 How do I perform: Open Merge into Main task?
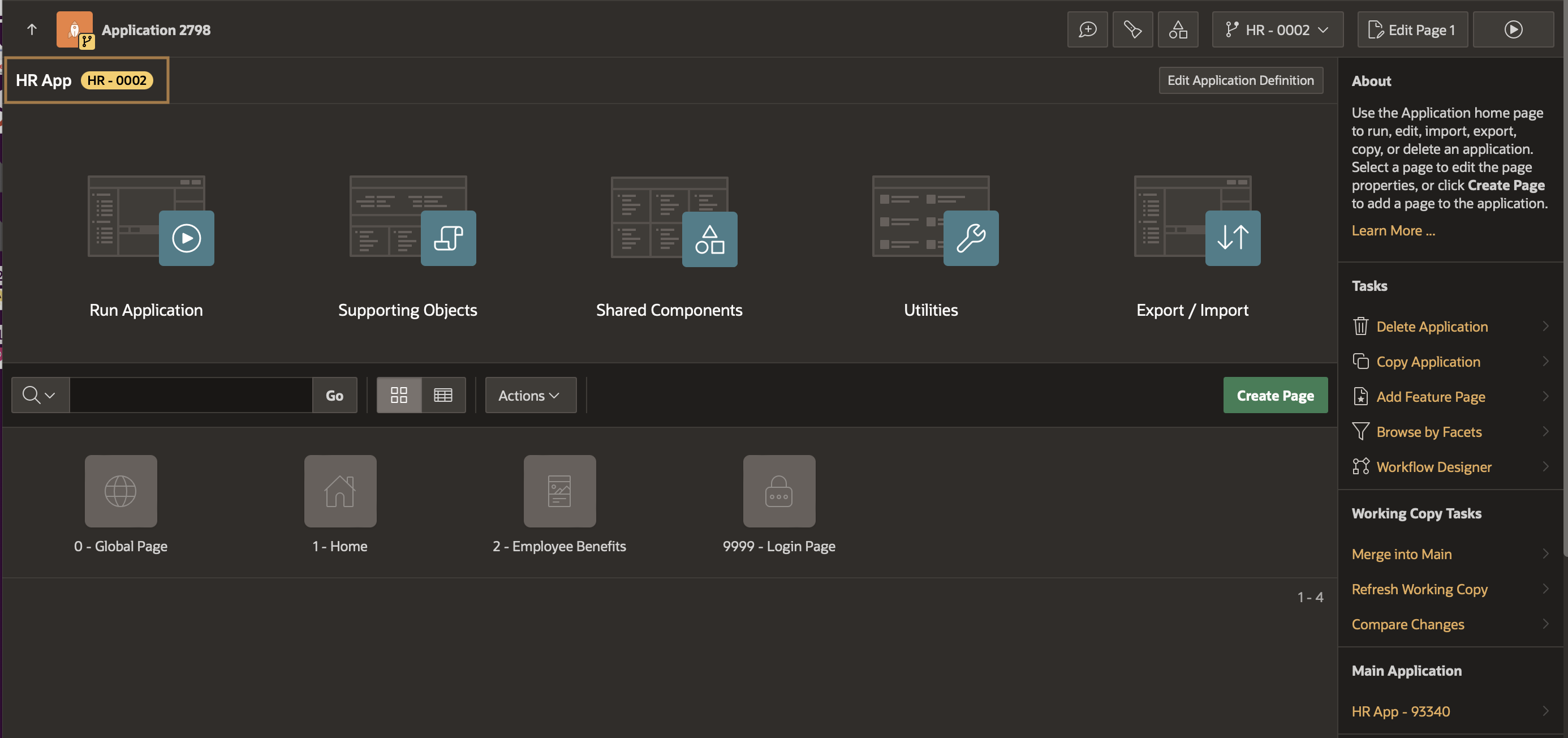1401,553
